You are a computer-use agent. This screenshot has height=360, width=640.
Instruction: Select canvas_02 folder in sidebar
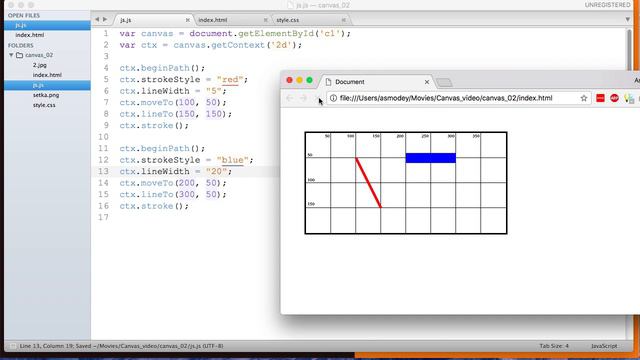click(x=39, y=55)
